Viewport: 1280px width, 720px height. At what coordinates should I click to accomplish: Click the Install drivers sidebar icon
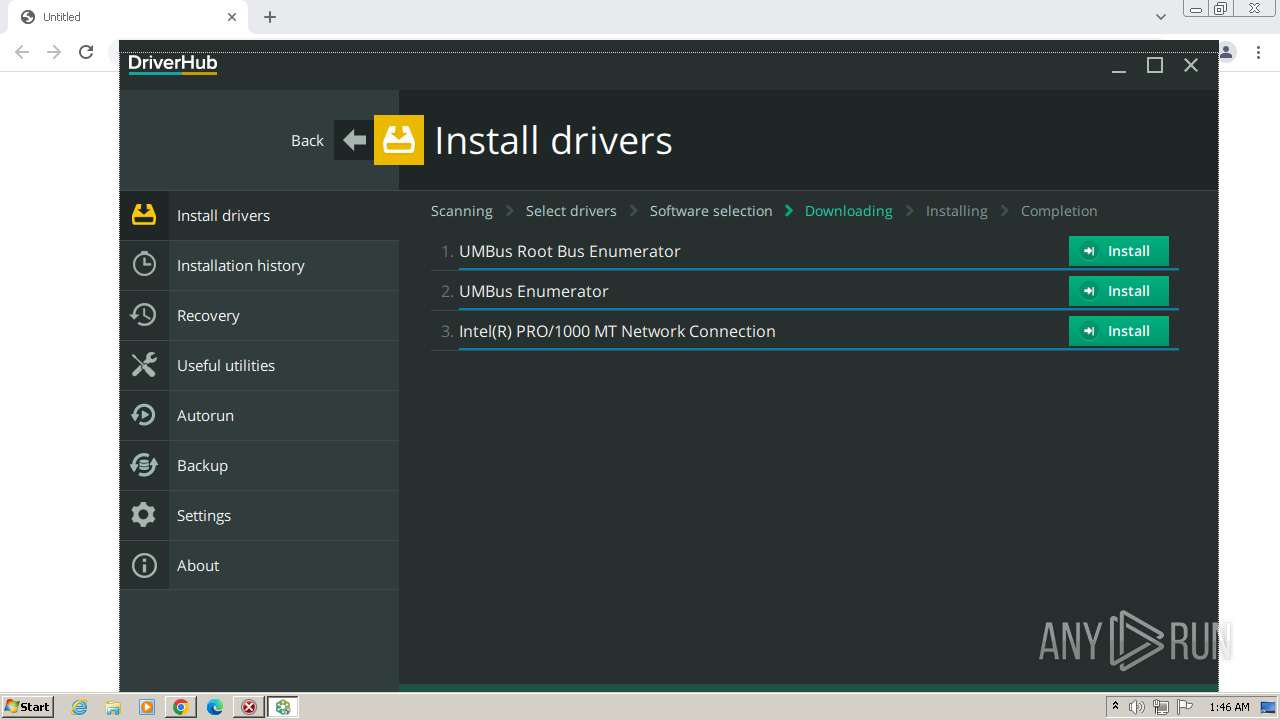(144, 215)
